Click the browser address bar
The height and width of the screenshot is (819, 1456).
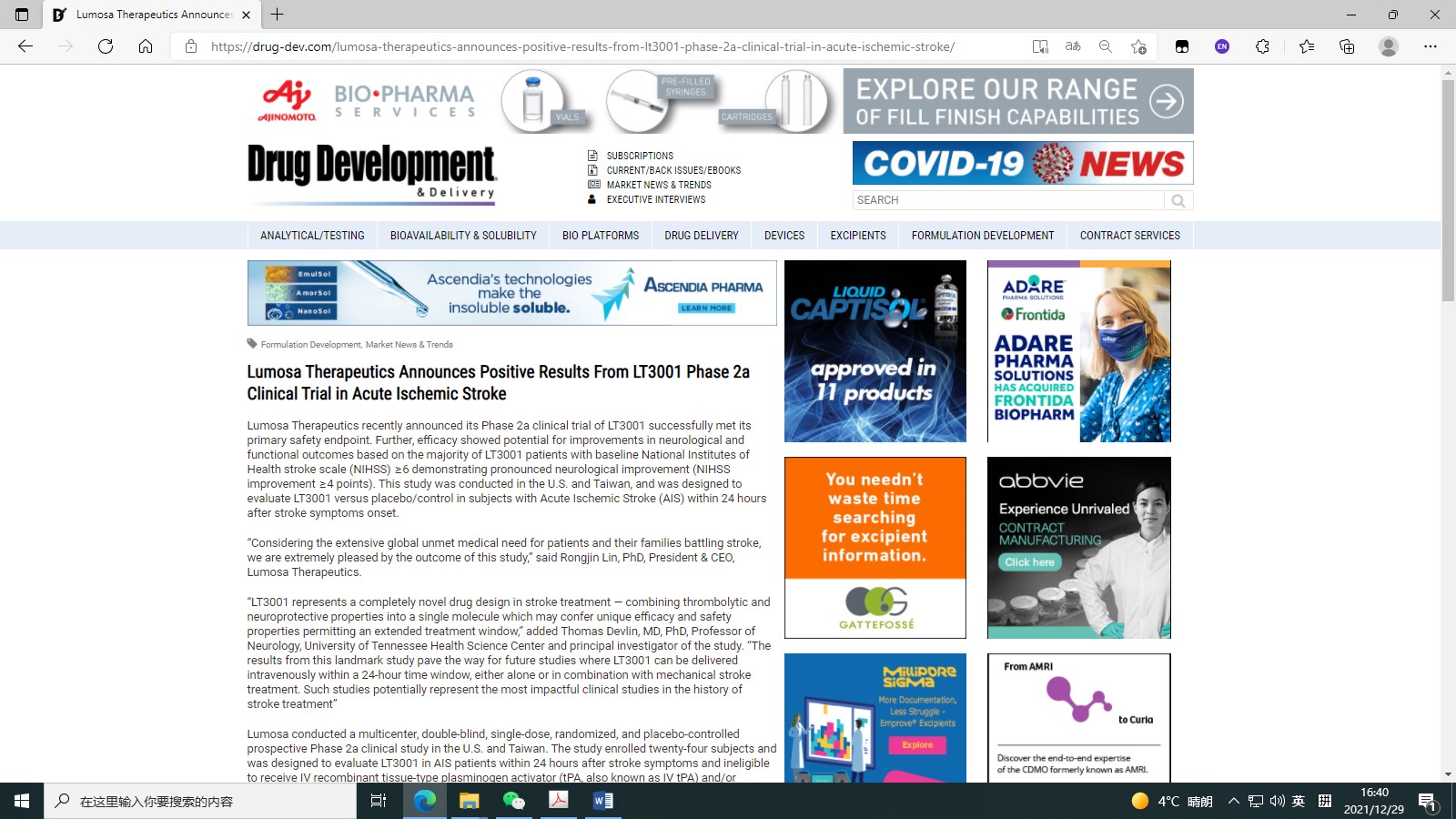click(x=582, y=46)
